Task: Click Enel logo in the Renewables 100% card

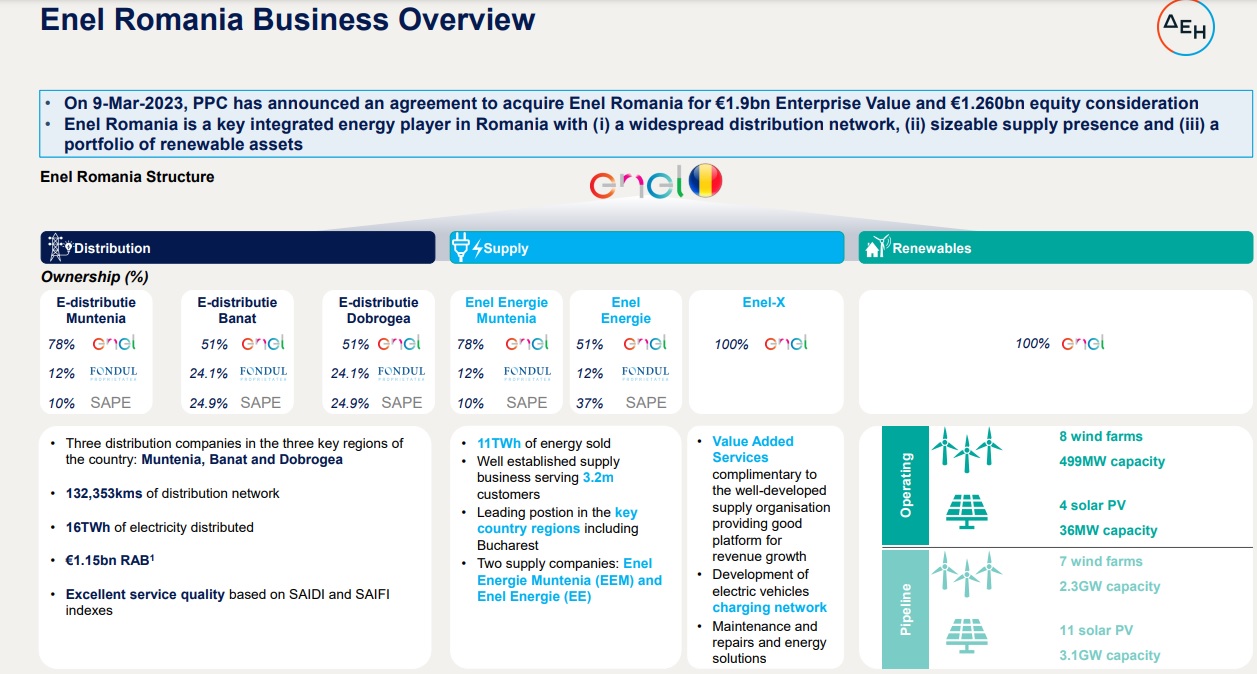Action: tap(1083, 343)
